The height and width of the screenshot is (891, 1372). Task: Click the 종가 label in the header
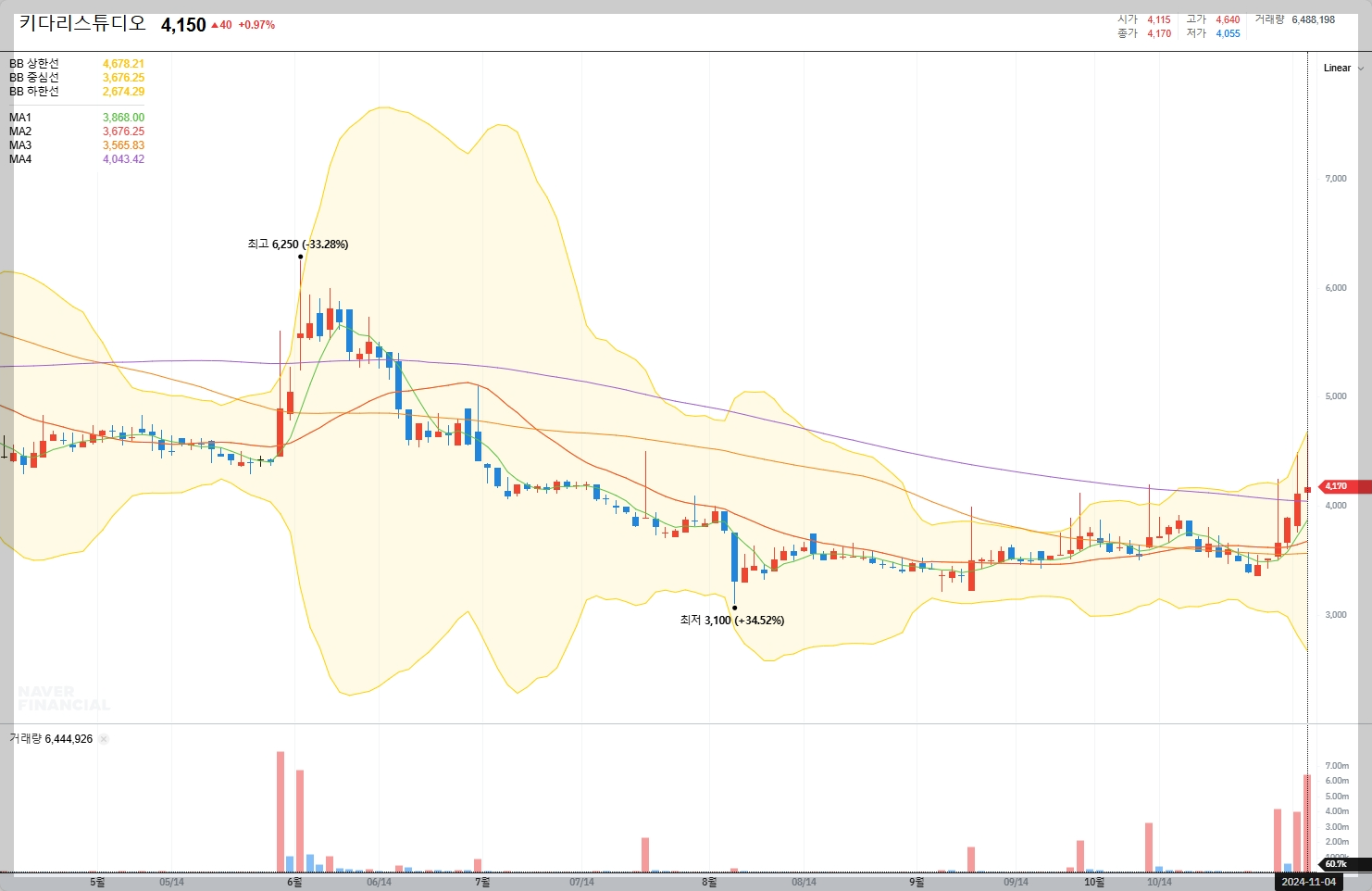1127,33
